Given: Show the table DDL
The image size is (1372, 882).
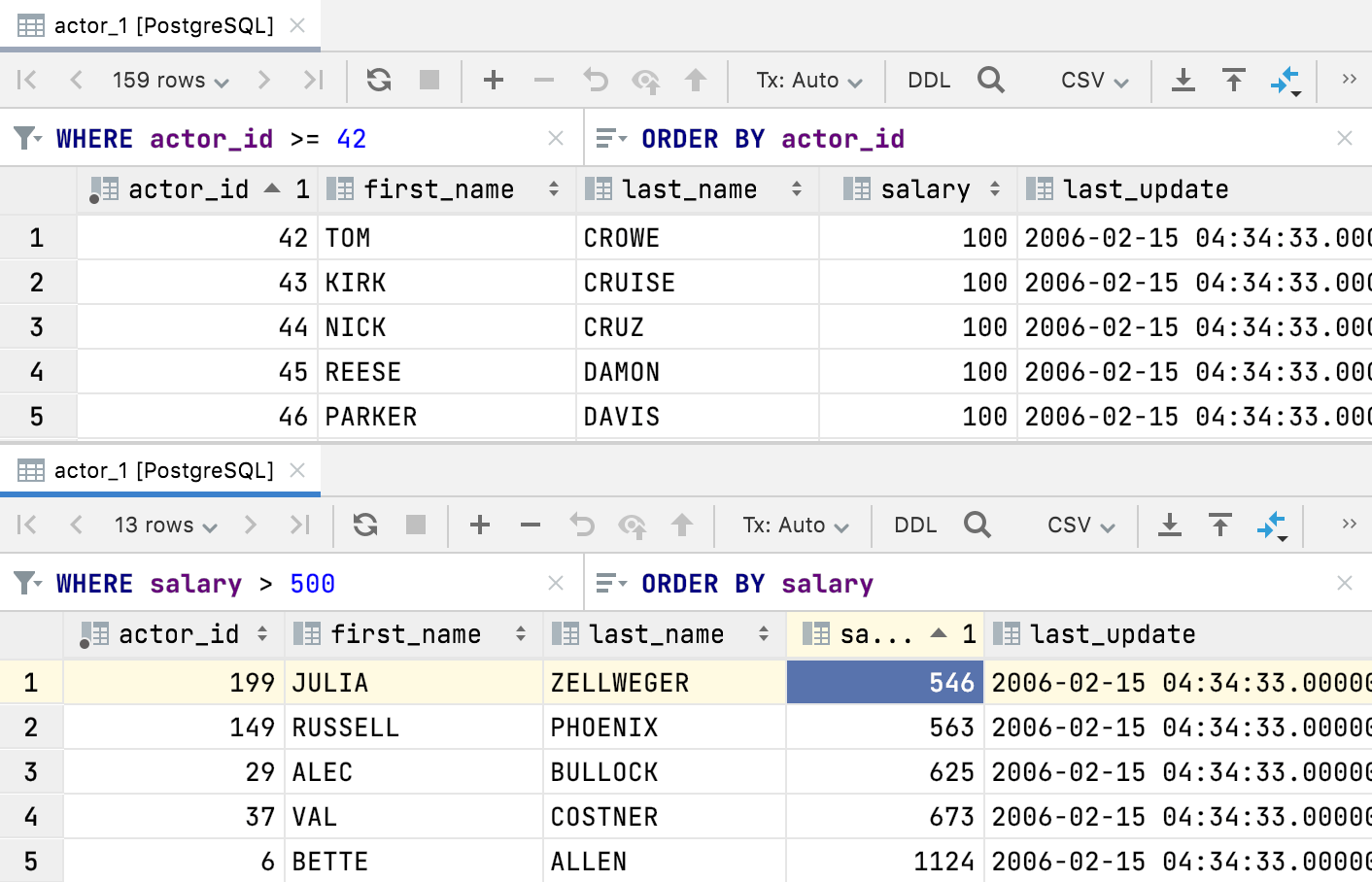Looking at the screenshot, I should coord(929,80).
